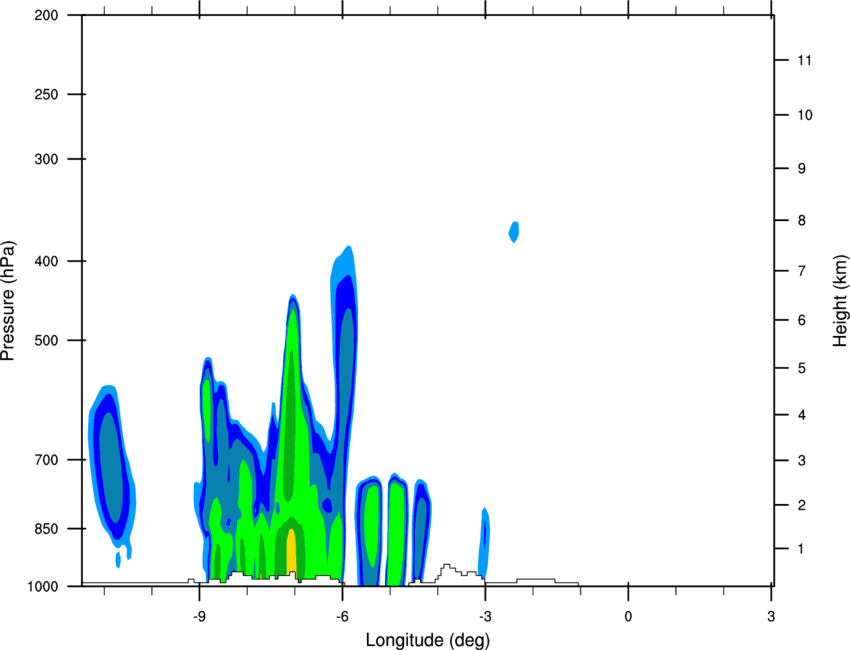Click the yellow contour core near the surface

click(291, 552)
